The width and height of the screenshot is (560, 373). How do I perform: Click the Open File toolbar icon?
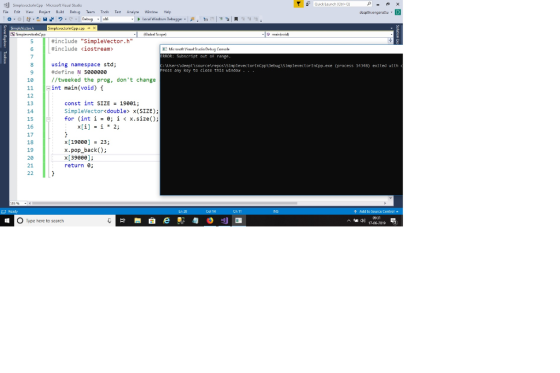click(x=39, y=19)
